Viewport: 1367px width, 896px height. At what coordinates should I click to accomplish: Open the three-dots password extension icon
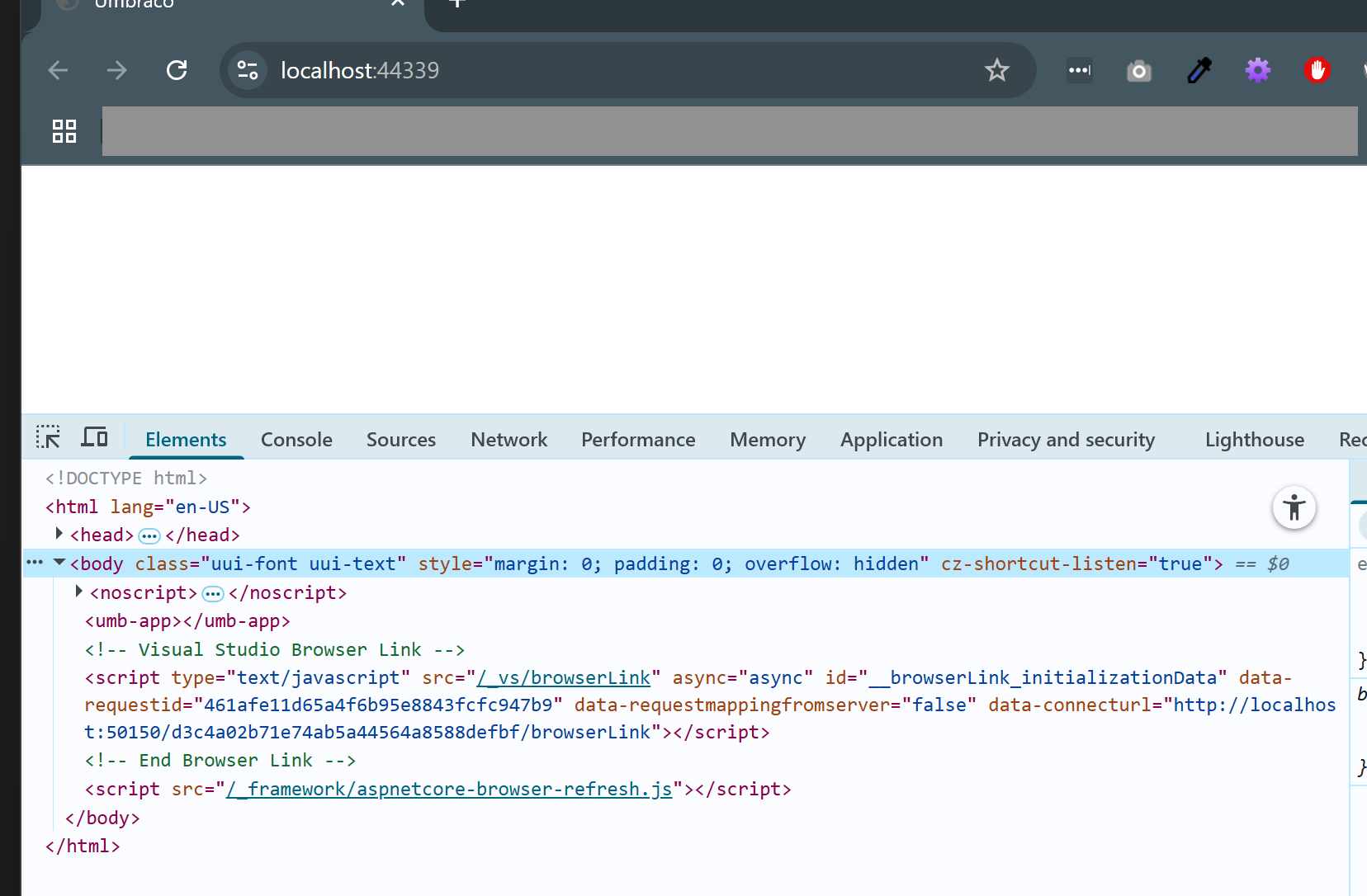[1080, 70]
